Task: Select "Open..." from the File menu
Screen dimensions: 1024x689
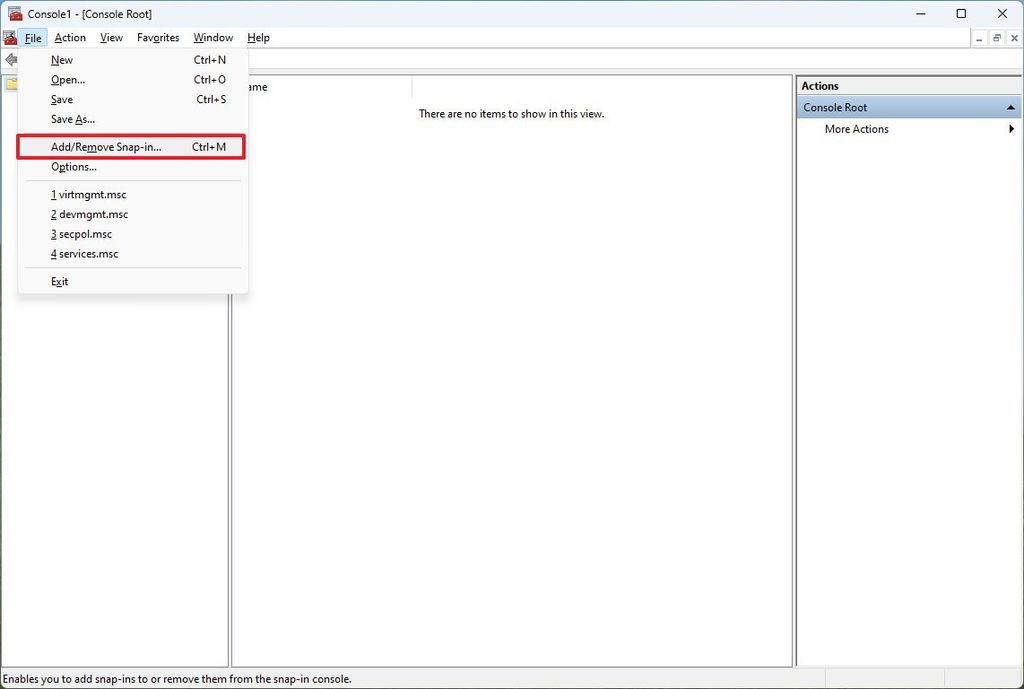Action: point(67,79)
